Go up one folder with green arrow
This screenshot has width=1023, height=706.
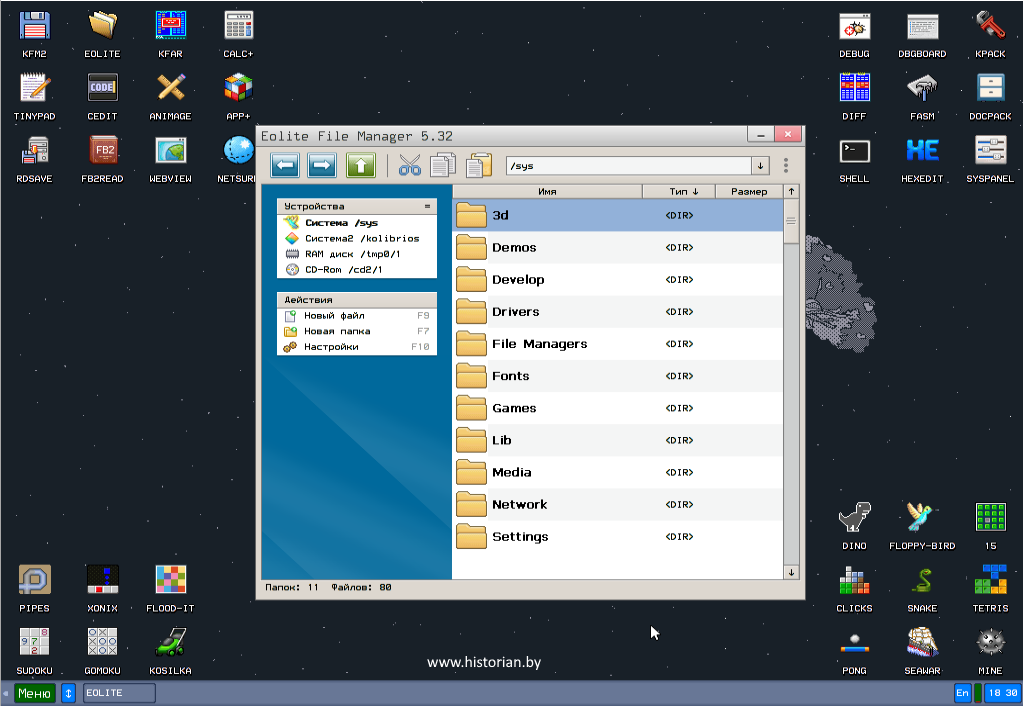pyautogui.click(x=360, y=165)
